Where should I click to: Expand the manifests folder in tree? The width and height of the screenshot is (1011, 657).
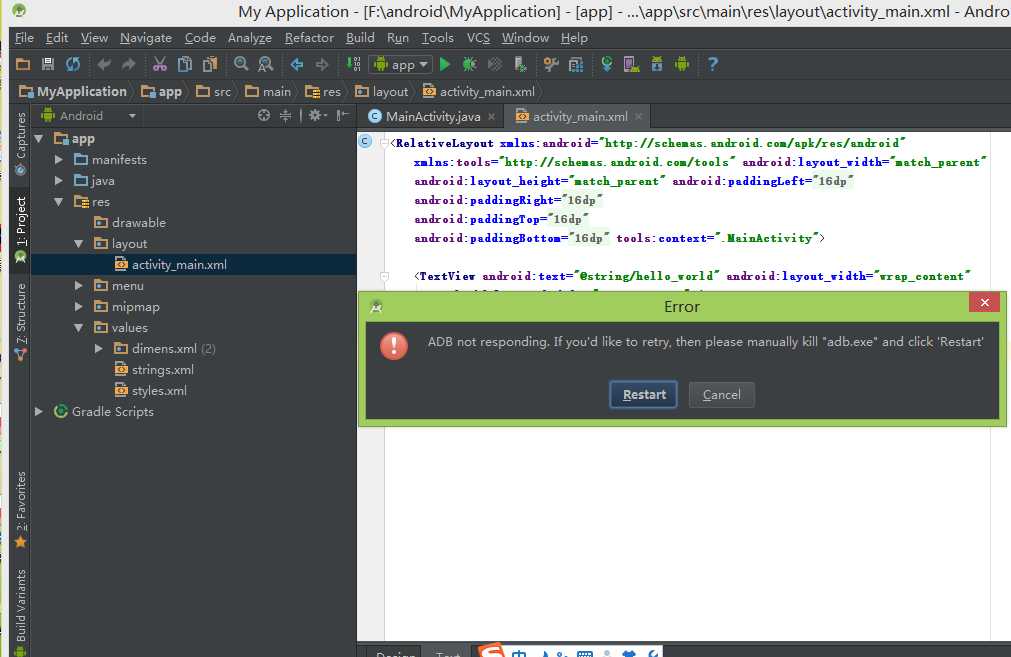tap(59, 159)
